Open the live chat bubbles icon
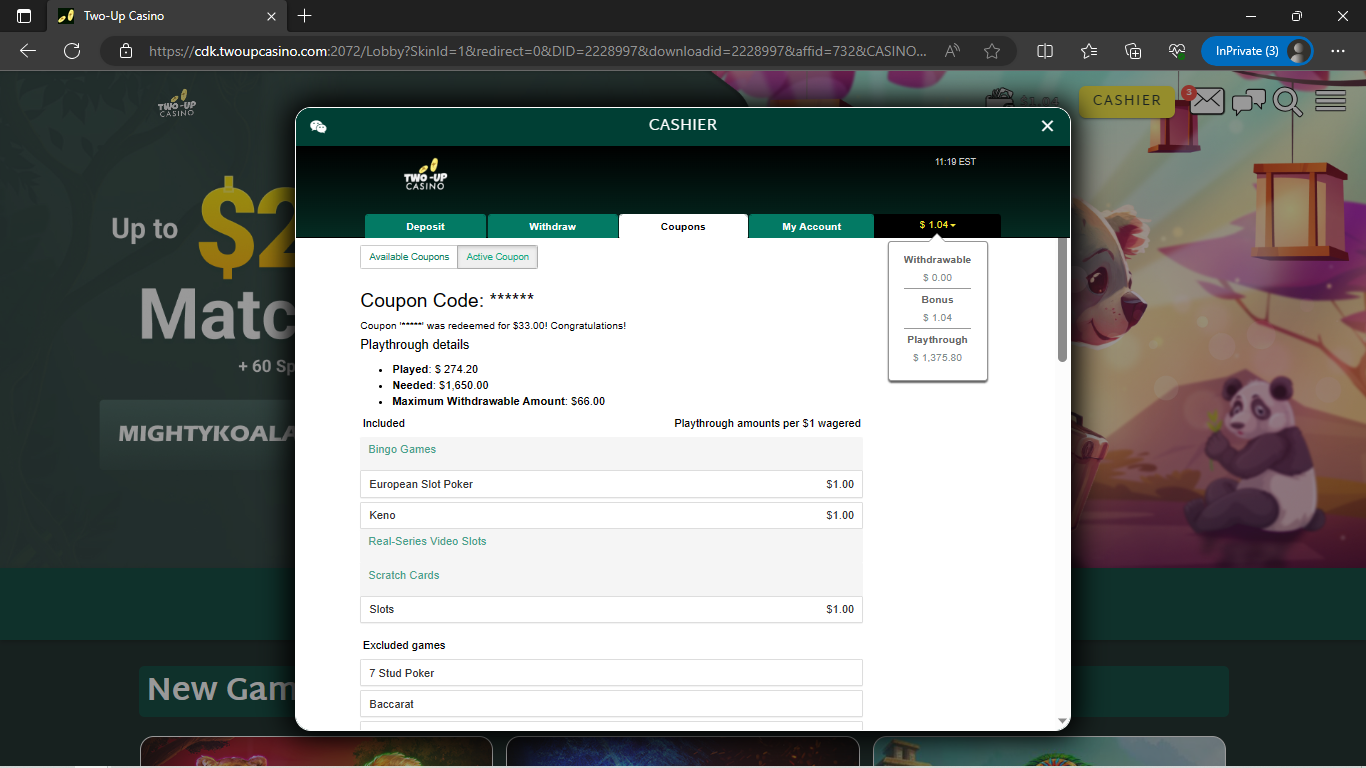Screen dimensions: 1366x768 1249,101
